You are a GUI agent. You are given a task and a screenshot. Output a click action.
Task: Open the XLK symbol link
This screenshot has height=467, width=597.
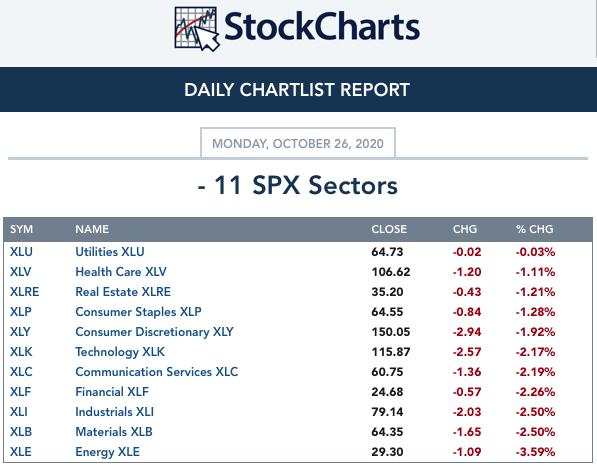(x=21, y=352)
